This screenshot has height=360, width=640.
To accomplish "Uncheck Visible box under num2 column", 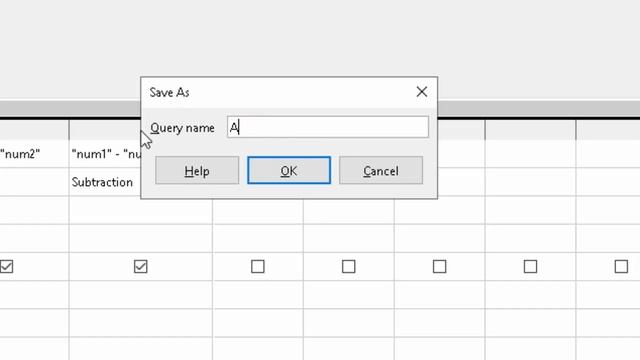I will click(7, 267).
